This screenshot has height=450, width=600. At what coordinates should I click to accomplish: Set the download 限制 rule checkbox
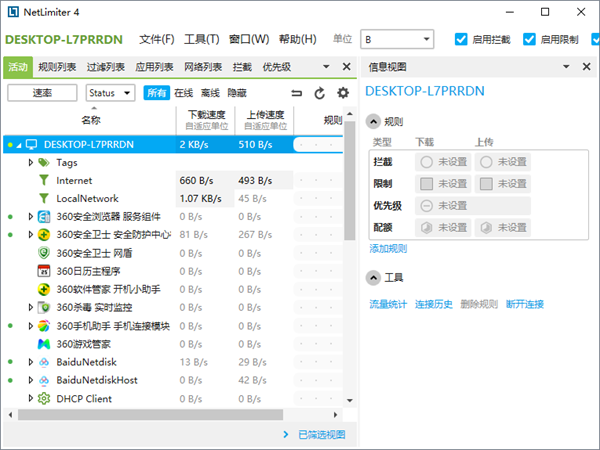[x=427, y=184]
